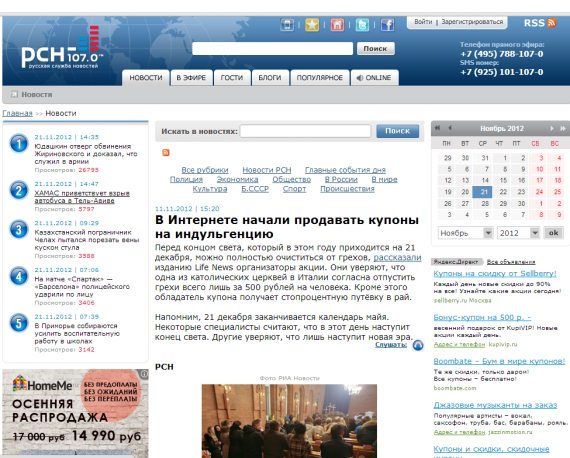This screenshot has height=458, width=570.
Task: Open HomeMe autumn sale banner
Action: click(75, 413)
